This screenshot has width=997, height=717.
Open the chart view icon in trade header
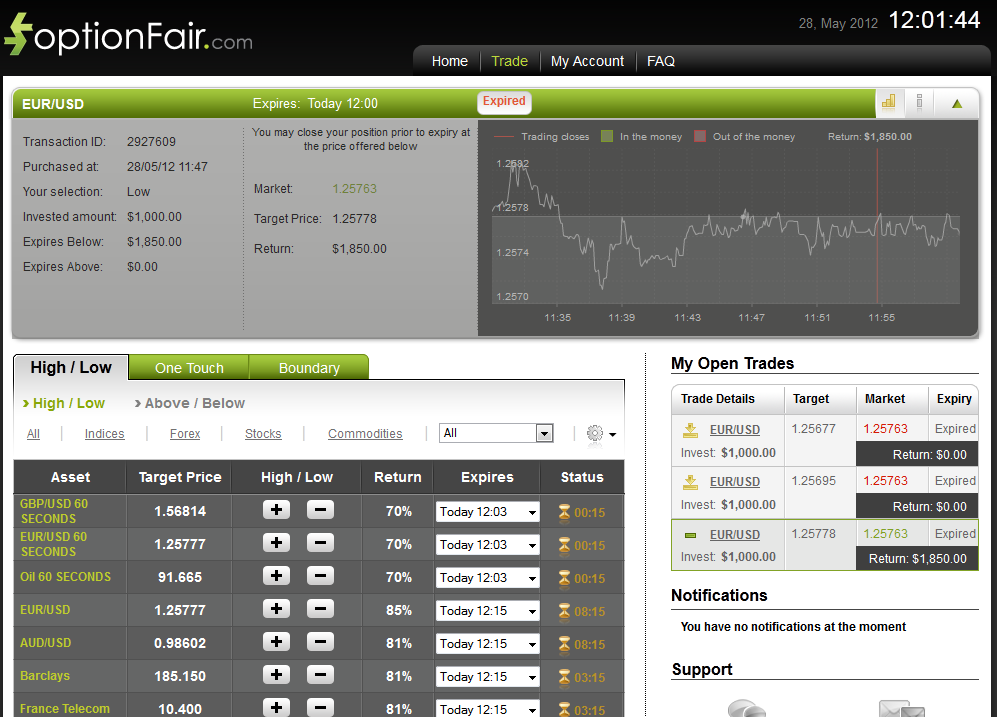(x=889, y=102)
